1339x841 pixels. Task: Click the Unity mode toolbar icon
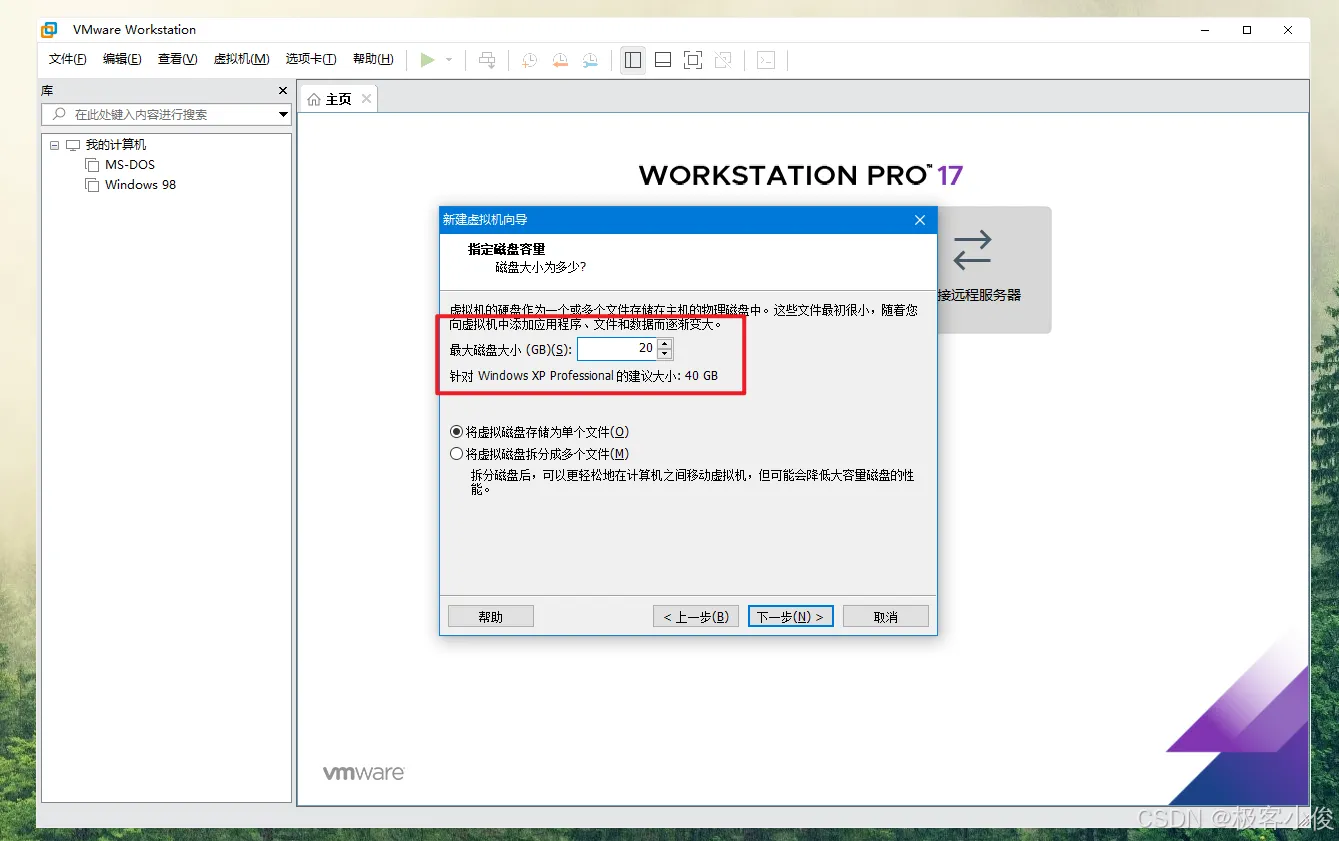723,60
